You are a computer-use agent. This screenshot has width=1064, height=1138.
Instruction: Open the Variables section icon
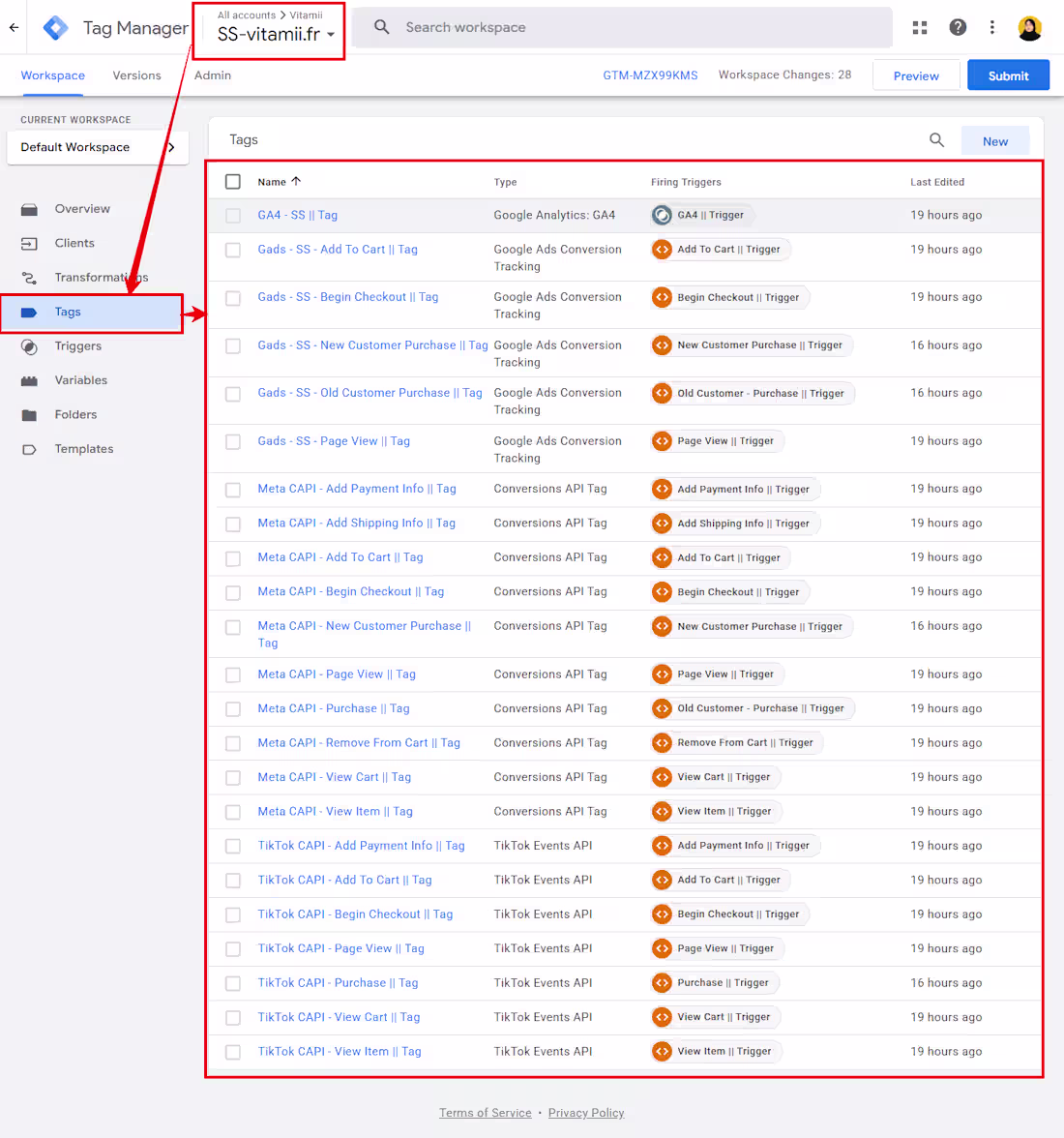31,379
